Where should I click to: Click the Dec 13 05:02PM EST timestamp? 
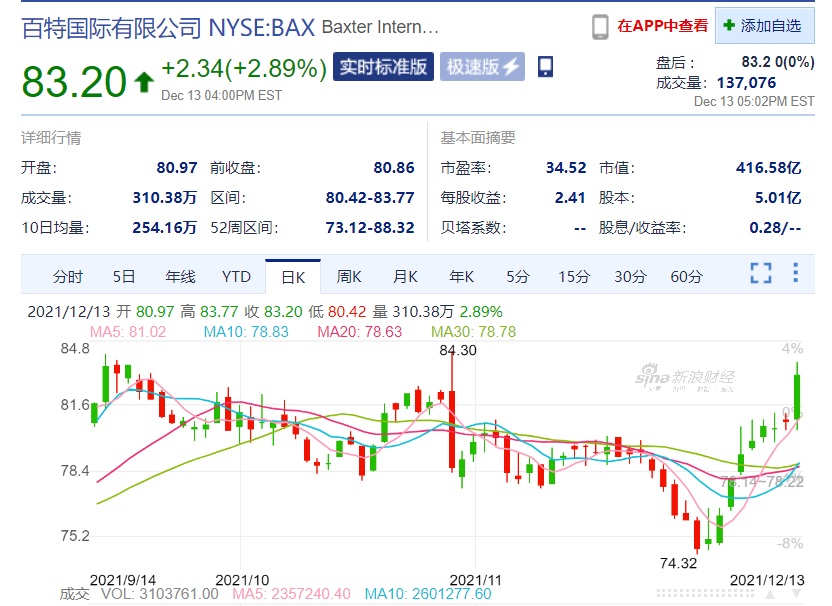[x=754, y=101]
